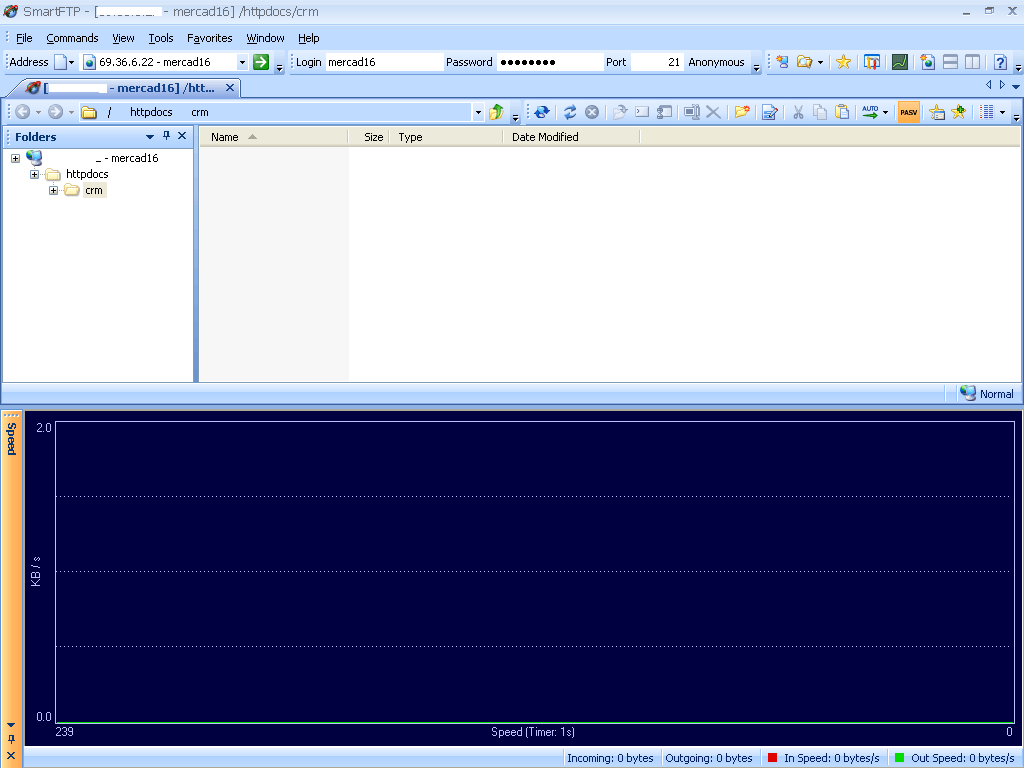The width and height of the screenshot is (1024, 768).
Task: Open the File menu
Action: (24, 38)
